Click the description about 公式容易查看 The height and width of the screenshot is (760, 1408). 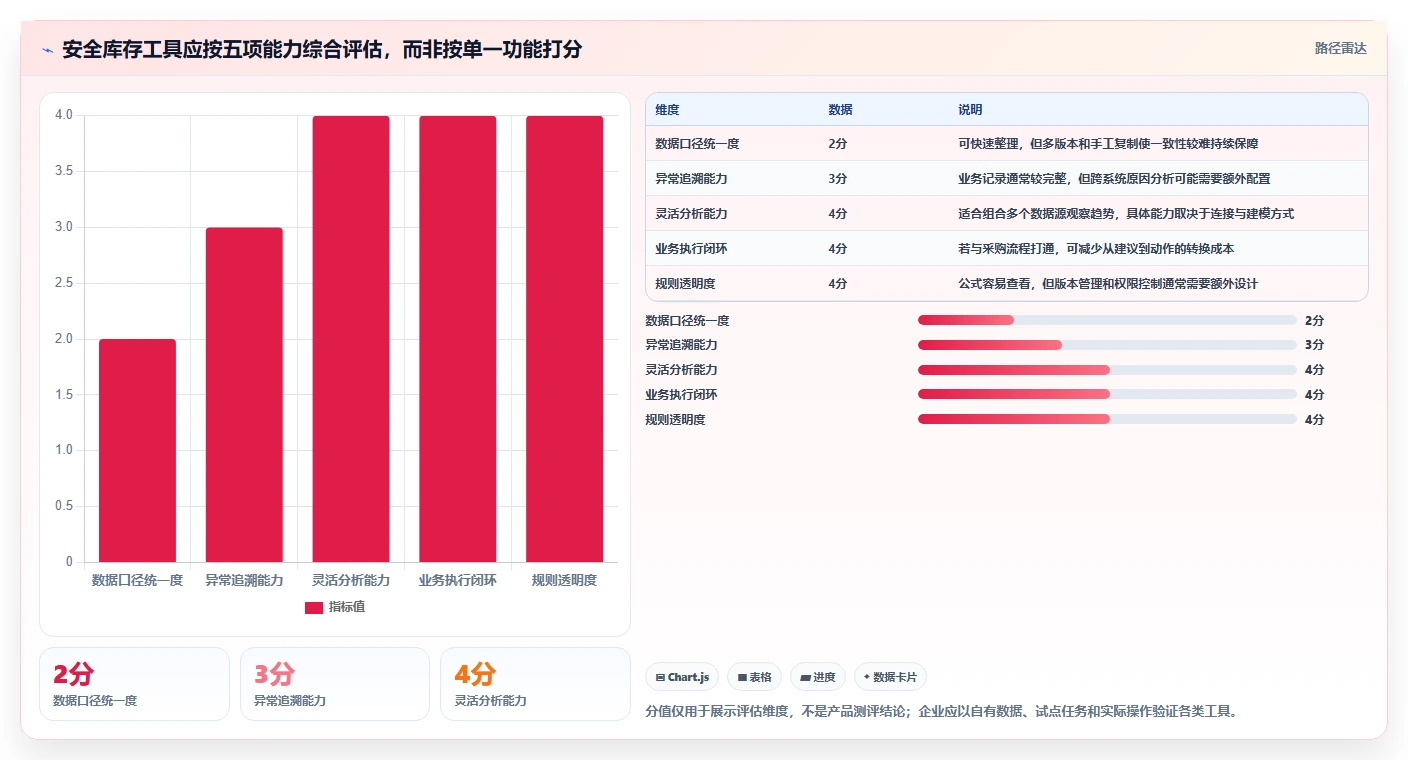pos(1108,284)
